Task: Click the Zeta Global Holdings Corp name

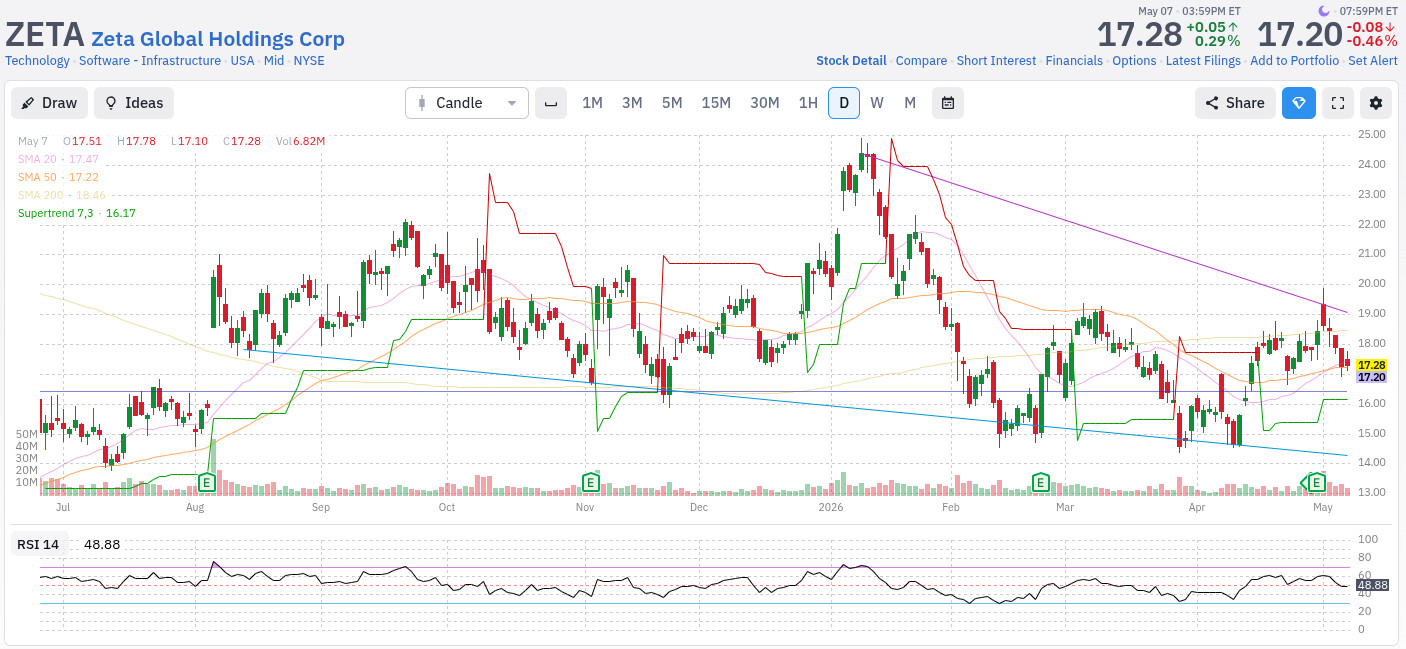Action: (x=218, y=39)
